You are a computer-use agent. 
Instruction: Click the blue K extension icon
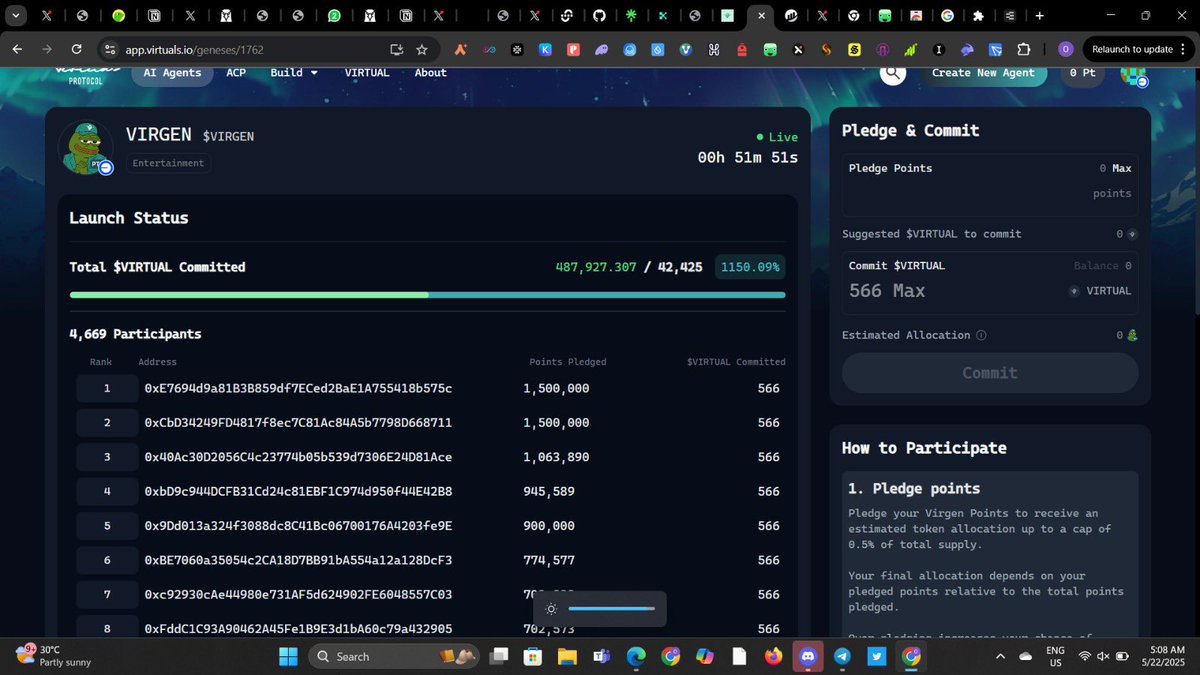pos(545,49)
